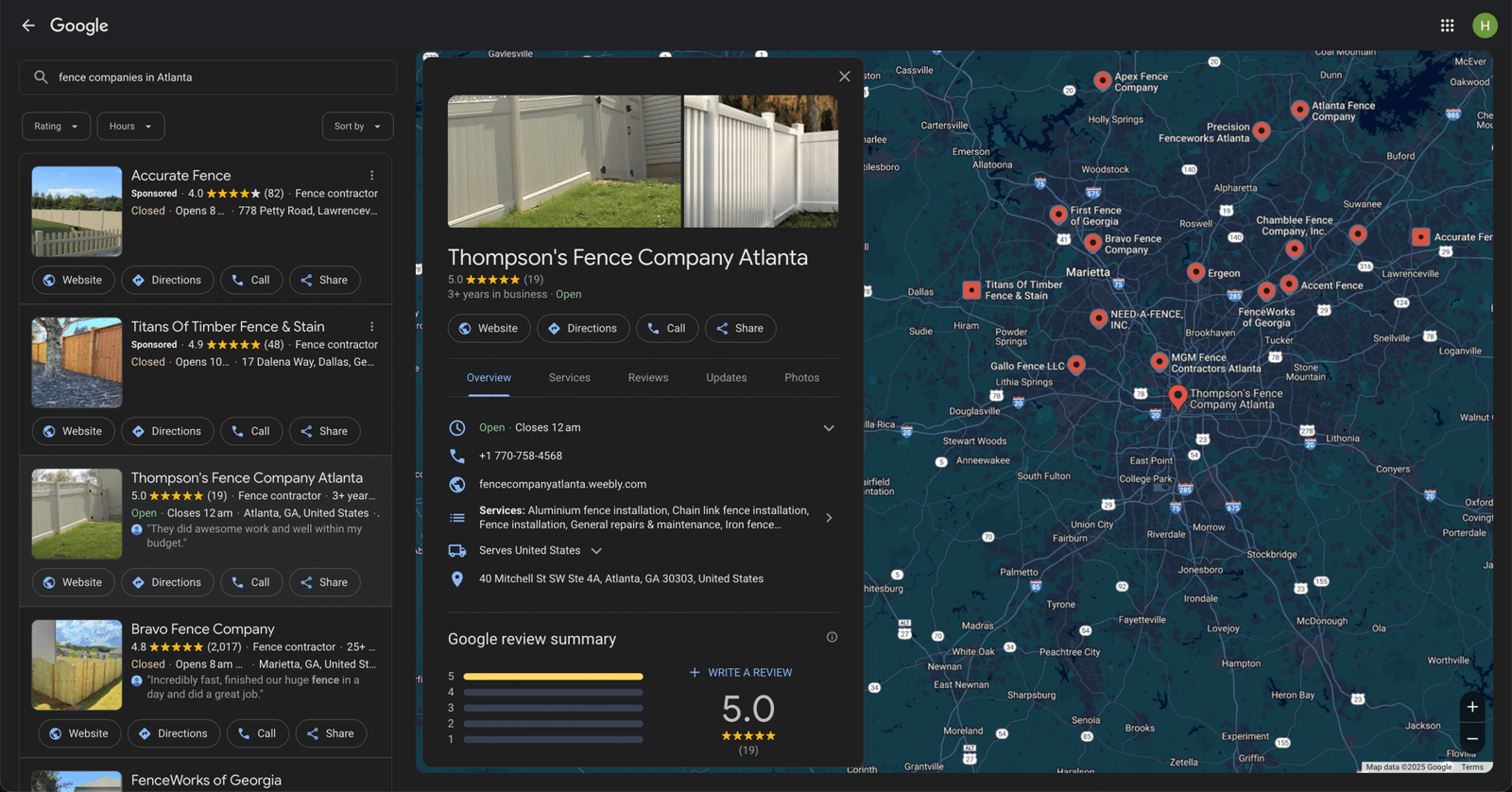Select the Bravo Fence Company map pin
Viewport: 1512px width, 792px height.
[x=1092, y=243]
